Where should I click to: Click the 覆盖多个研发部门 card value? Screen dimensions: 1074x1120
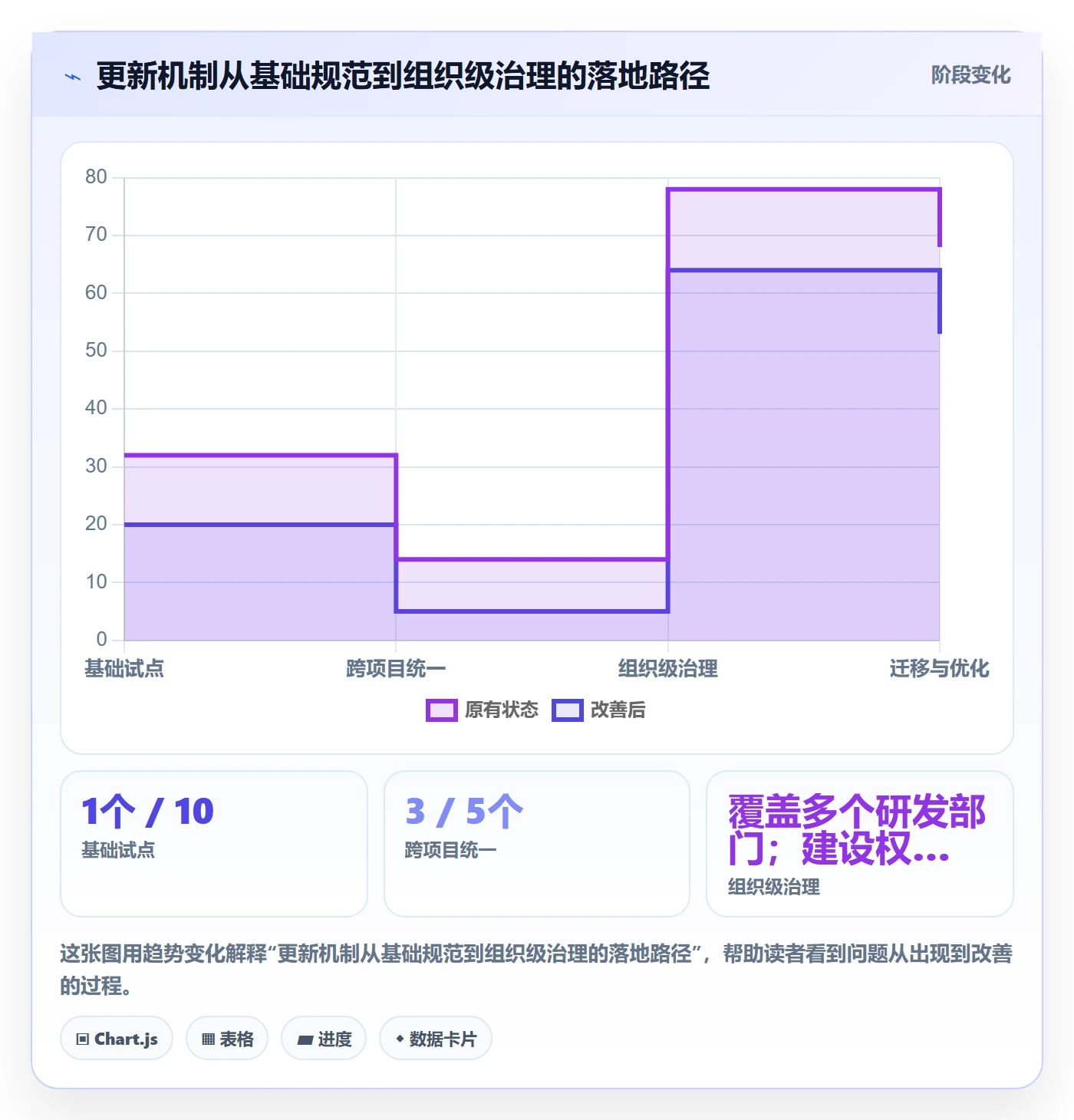857,830
